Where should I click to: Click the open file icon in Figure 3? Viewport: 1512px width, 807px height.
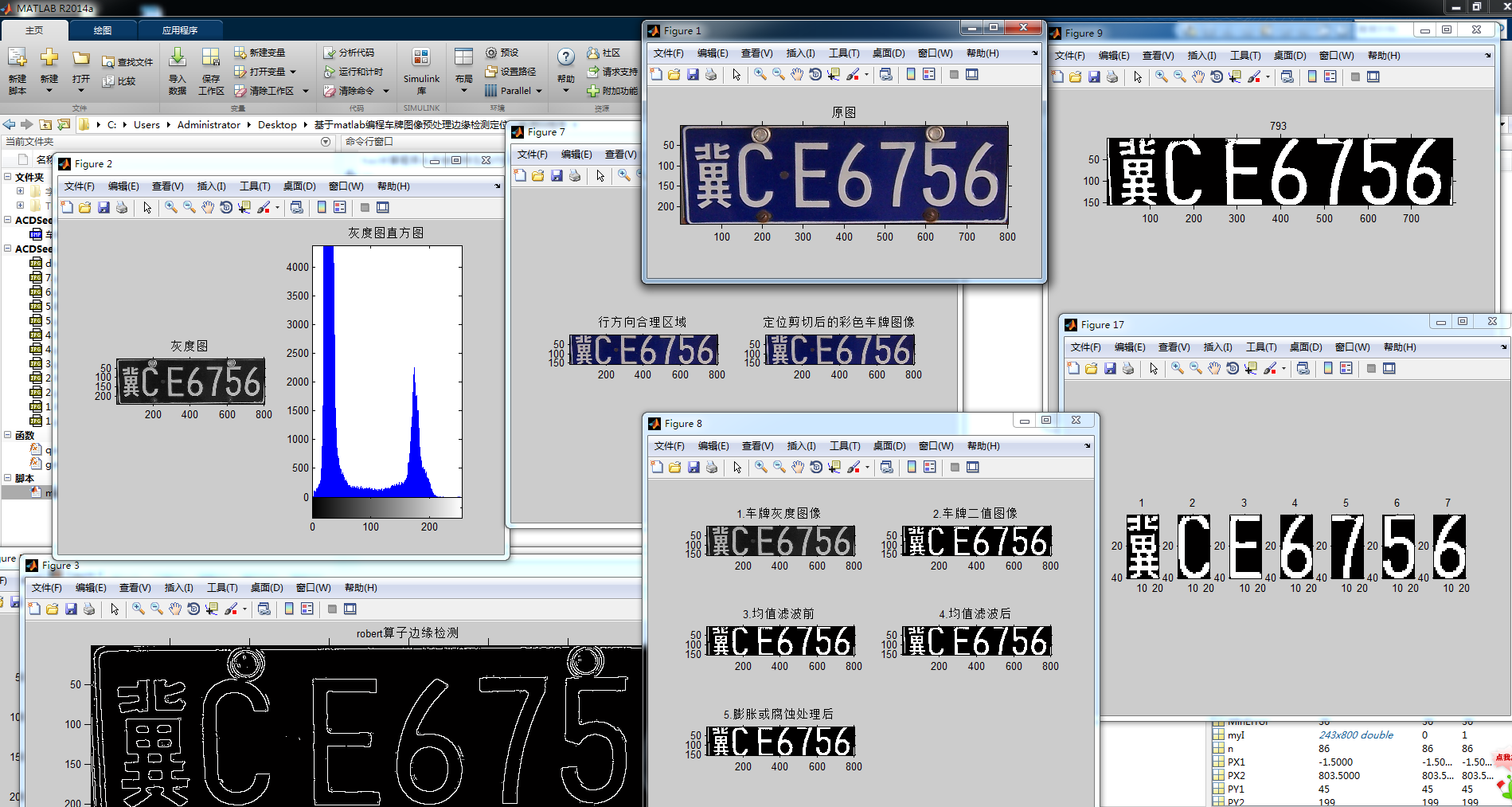coord(52,609)
